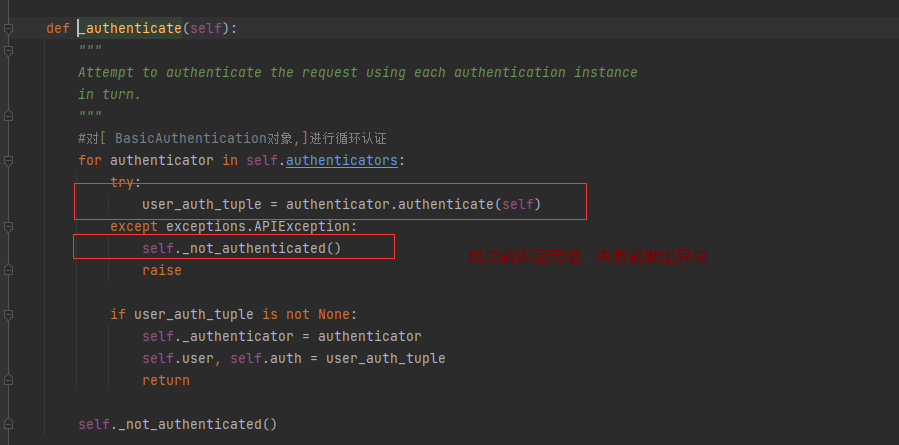This screenshot has height=445, width=899.
Task: Click gutter fold icon beside the if statement
Action: 7,314
